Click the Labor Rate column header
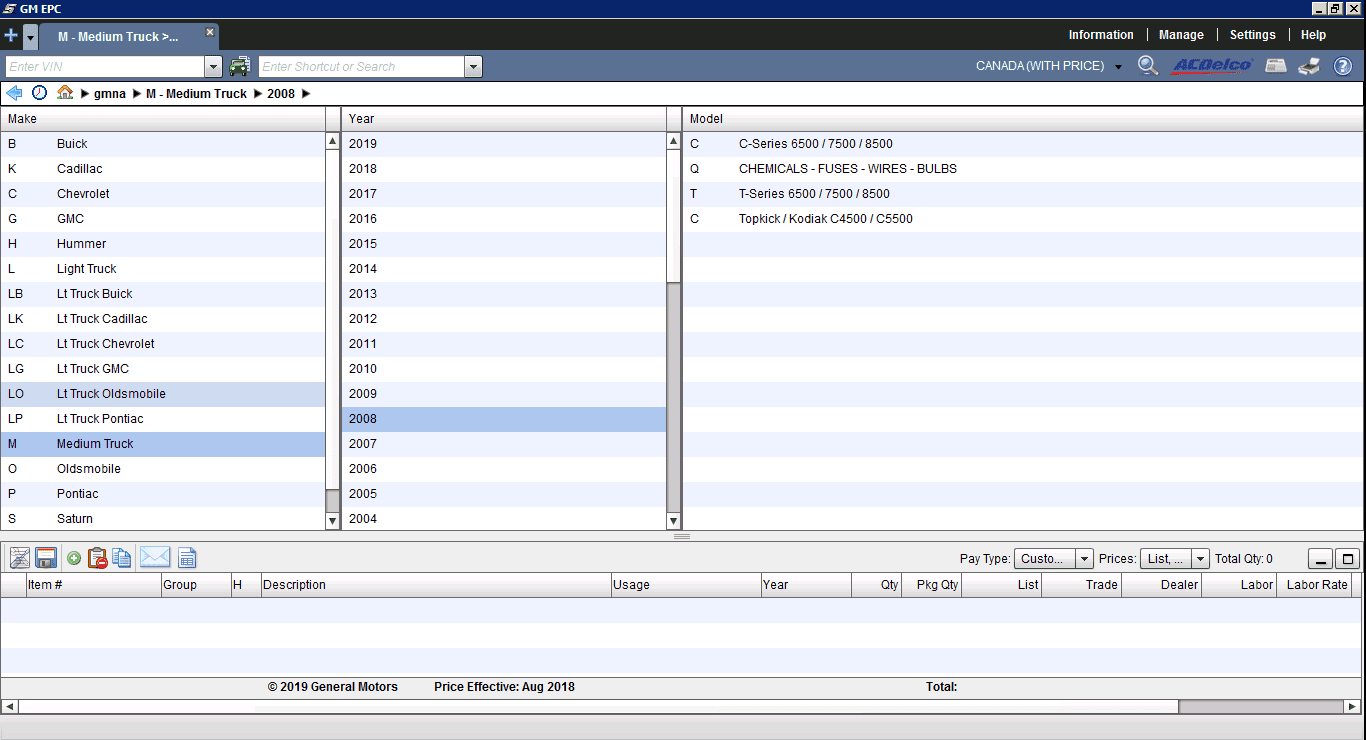 click(x=1315, y=585)
